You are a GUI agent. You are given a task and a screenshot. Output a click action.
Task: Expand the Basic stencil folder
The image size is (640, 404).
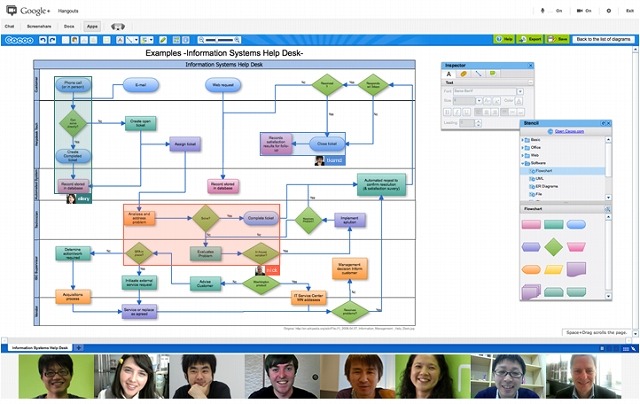[x=522, y=140]
